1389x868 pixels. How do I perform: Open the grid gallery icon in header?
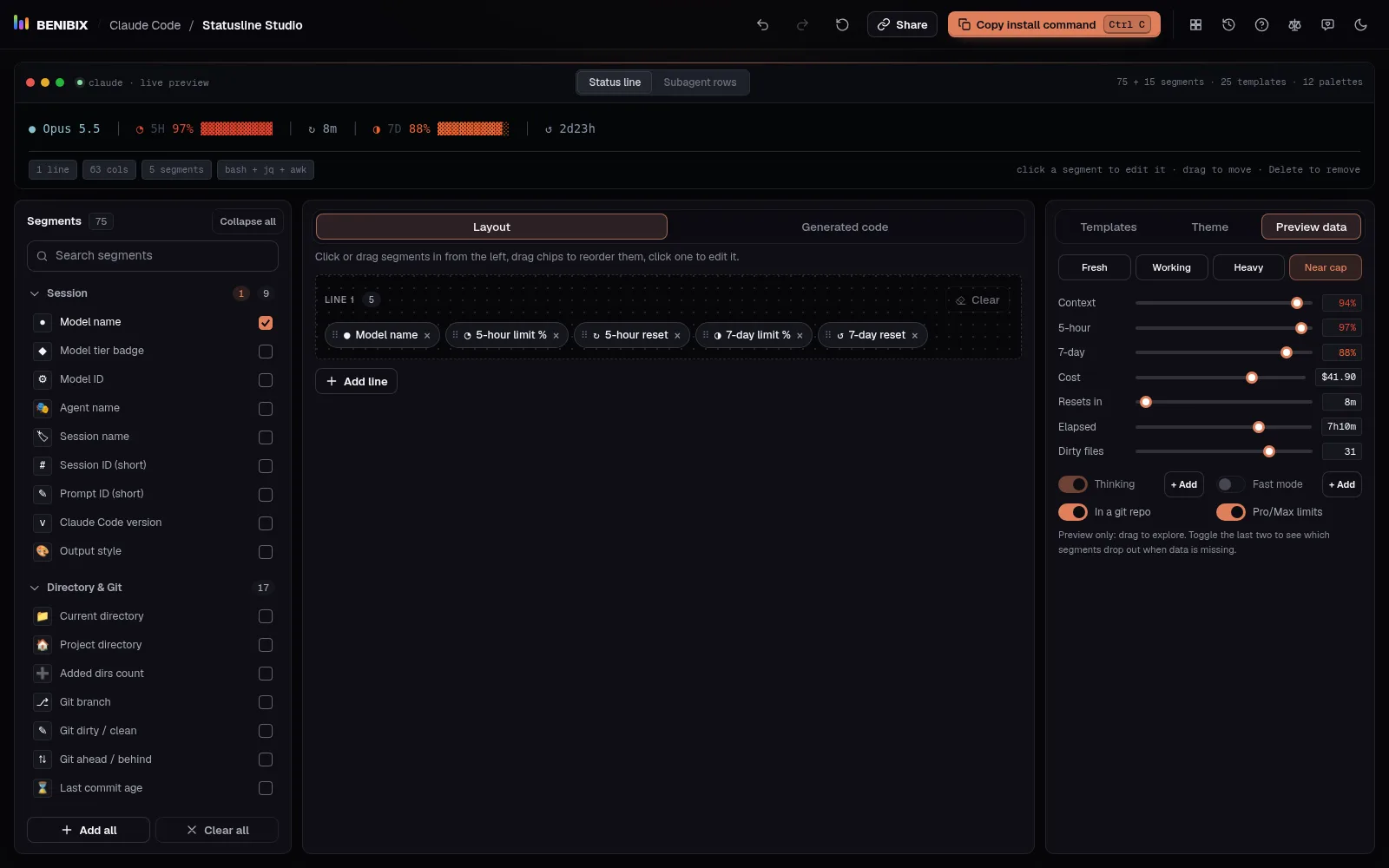[1195, 25]
